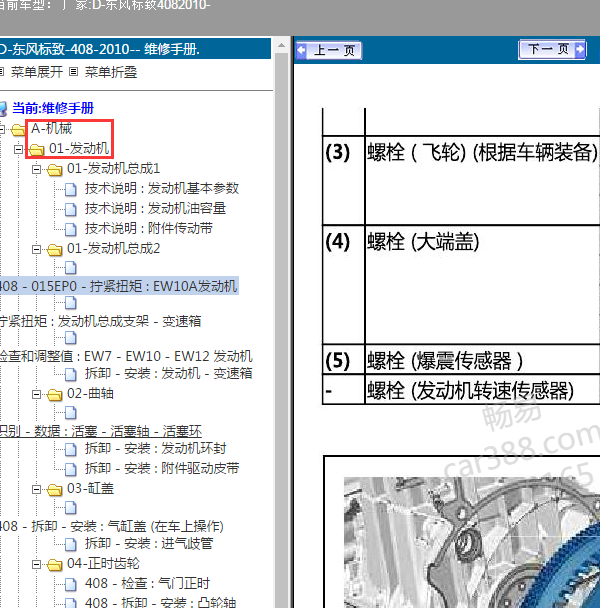The image size is (600, 608).
Task: Select 拧紧扭矩 : EW10A发动机 entry
Action: pyautogui.click(x=118, y=286)
